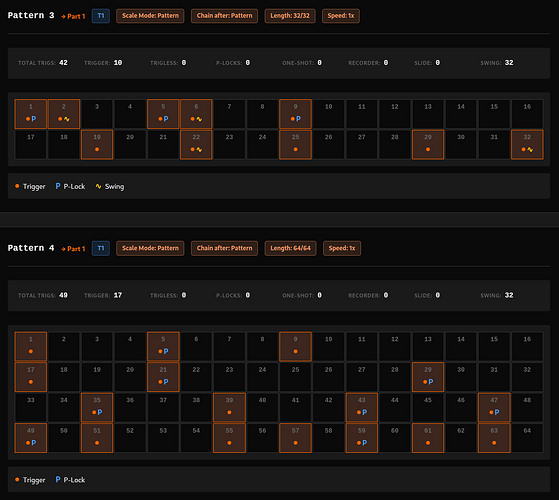The width and height of the screenshot is (559, 500).
Task: Click the P-Lock legend icon under Pattern 3
Action: (x=58, y=186)
